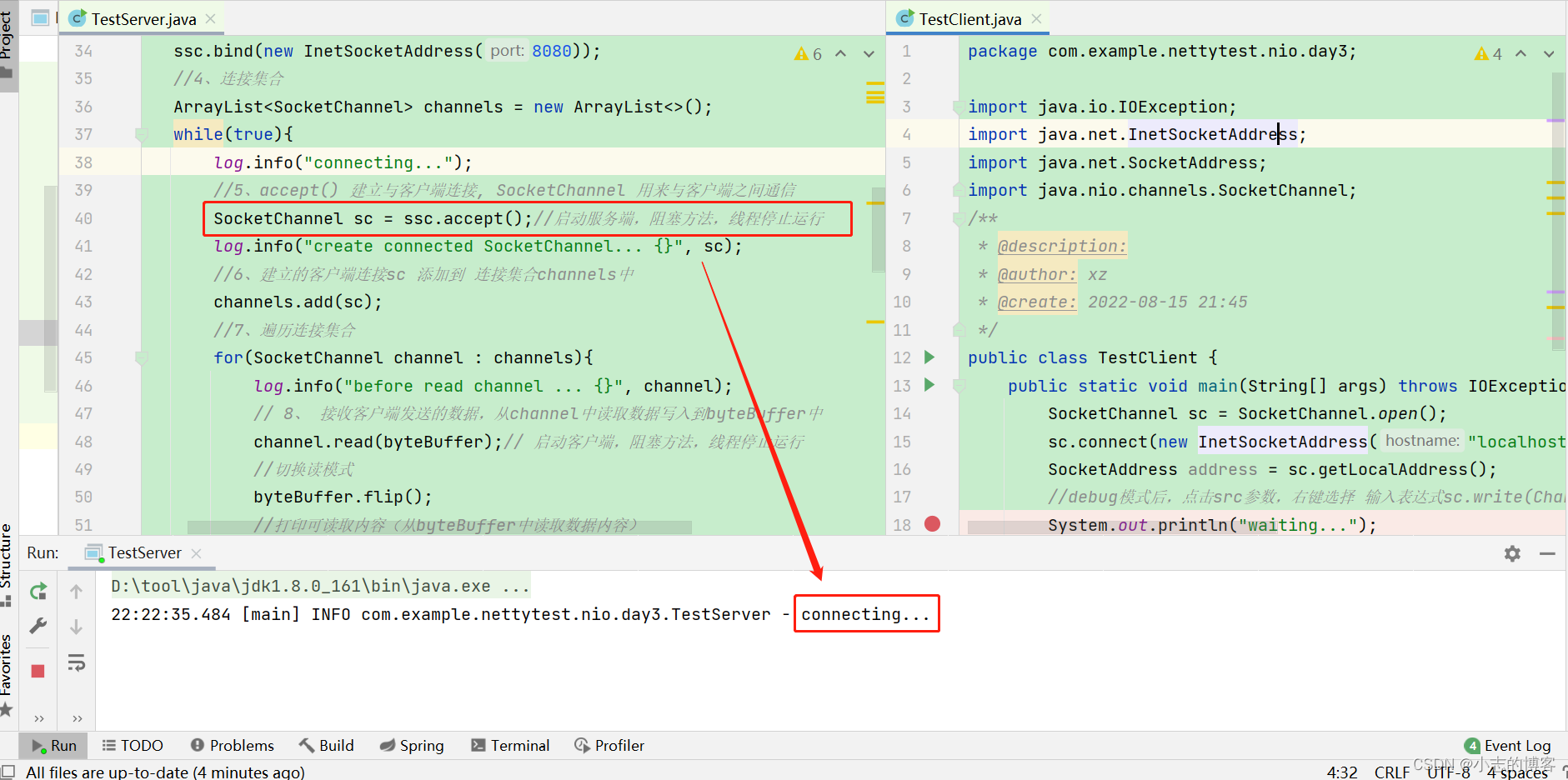
Task: Toggle breakpoint on line 18 of TestClient
Action: coord(932,524)
